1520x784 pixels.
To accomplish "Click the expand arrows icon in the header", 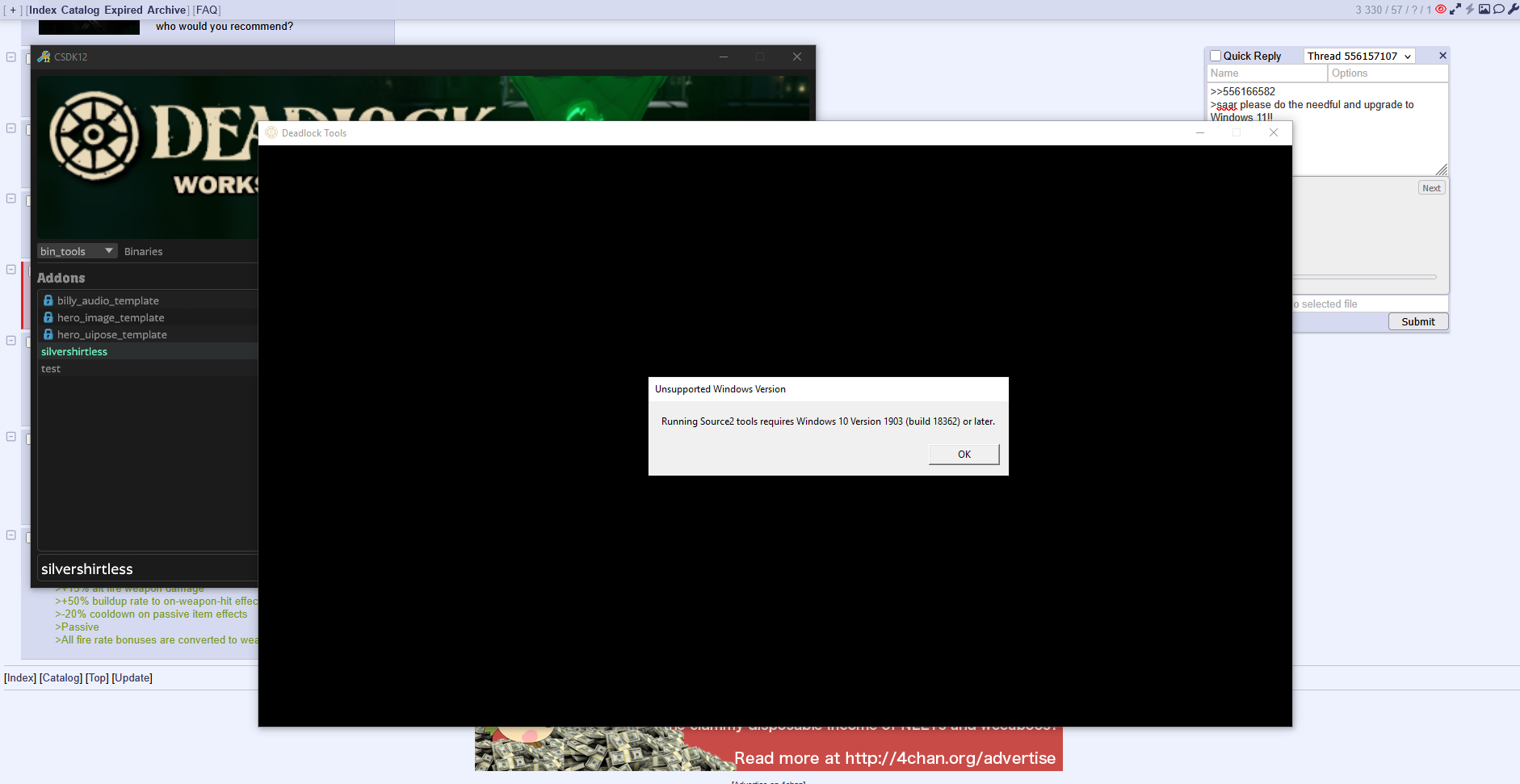I will point(1455,10).
